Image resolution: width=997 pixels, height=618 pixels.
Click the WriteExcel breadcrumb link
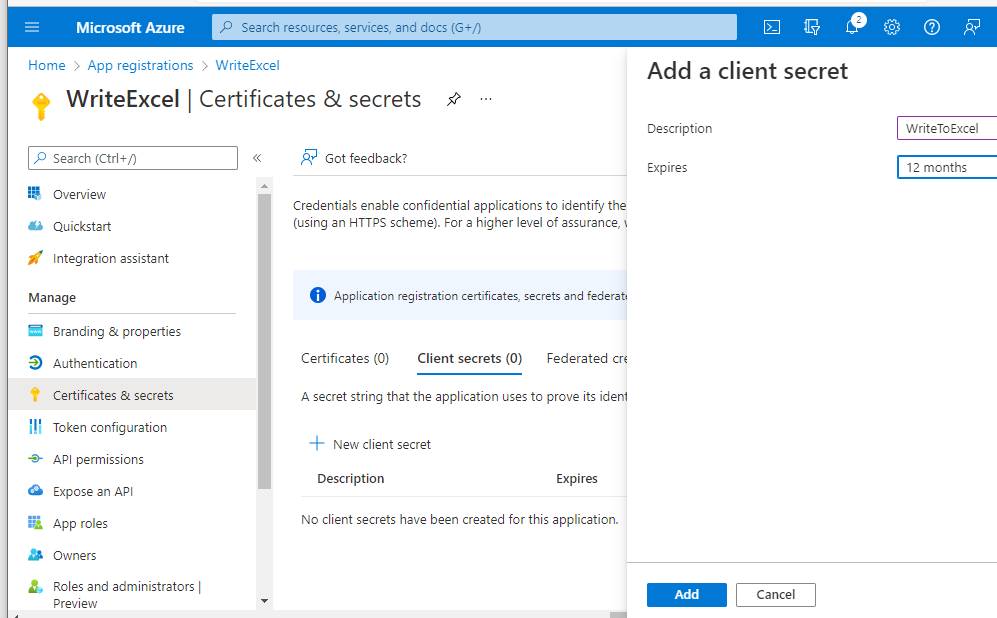[x=247, y=65]
